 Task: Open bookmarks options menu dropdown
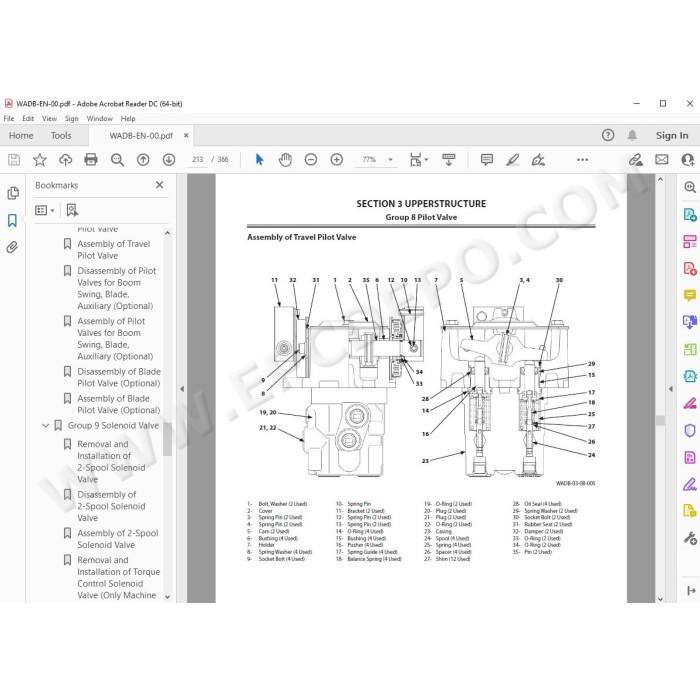(45, 210)
